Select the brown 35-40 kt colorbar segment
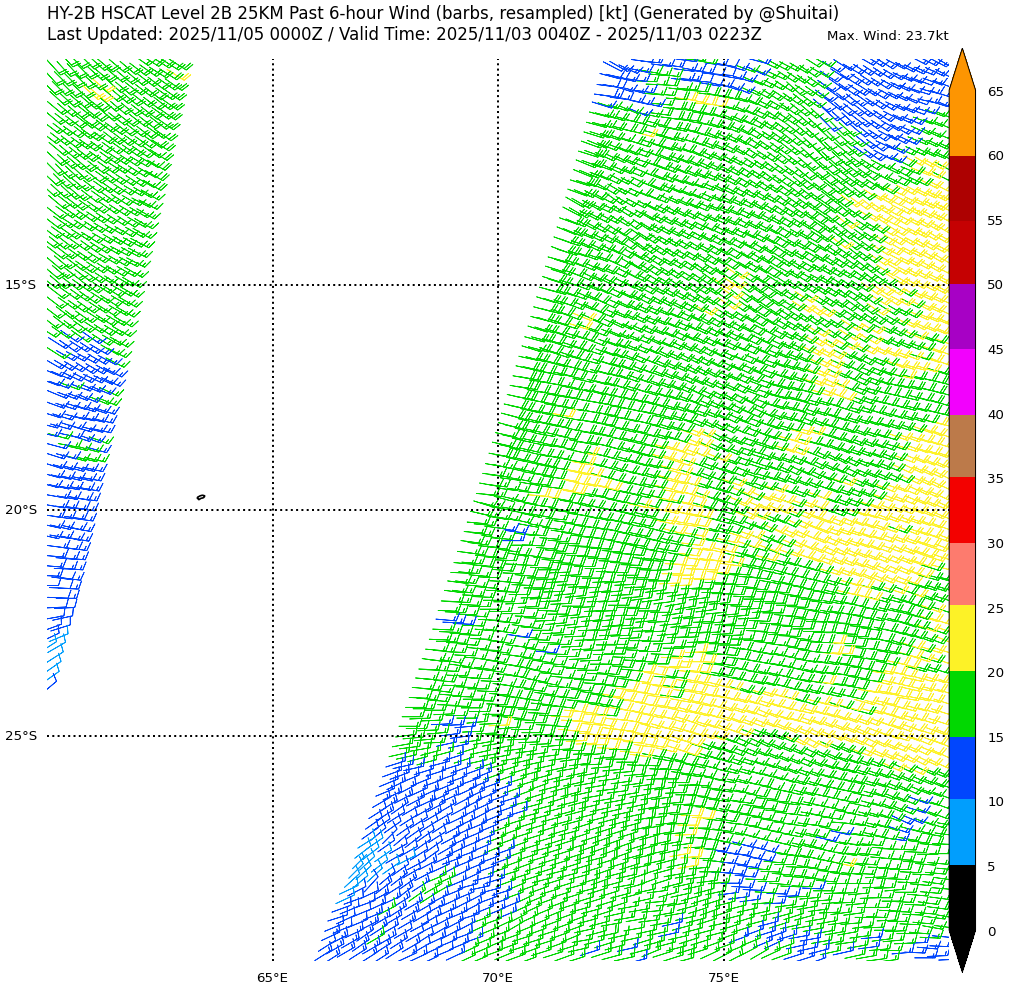The height and width of the screenshot is (989, 1009). pos(961,446)
